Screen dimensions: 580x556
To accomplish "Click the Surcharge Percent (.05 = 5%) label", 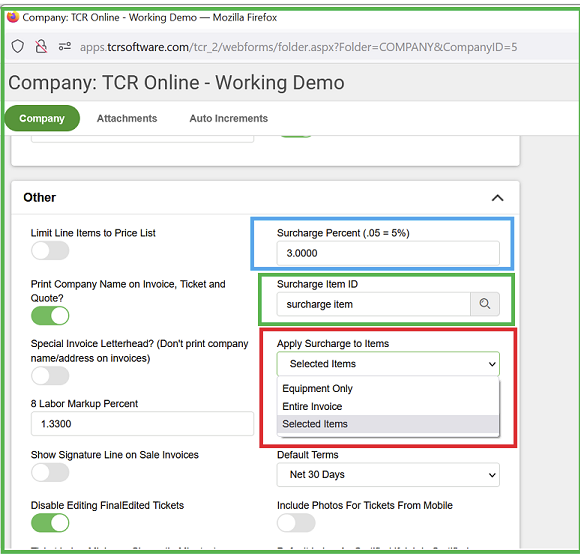I will pyautogui.click(x=343, y=233).
